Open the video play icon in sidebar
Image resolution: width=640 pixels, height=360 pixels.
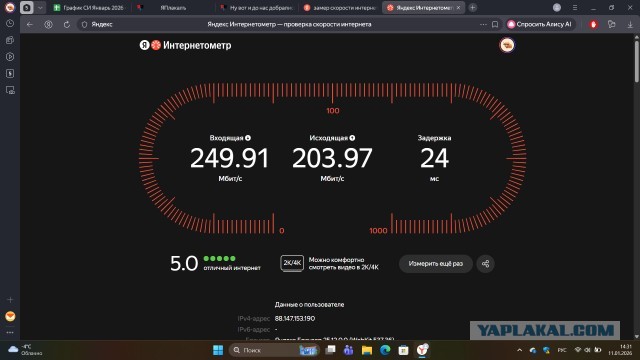point(10,57)
